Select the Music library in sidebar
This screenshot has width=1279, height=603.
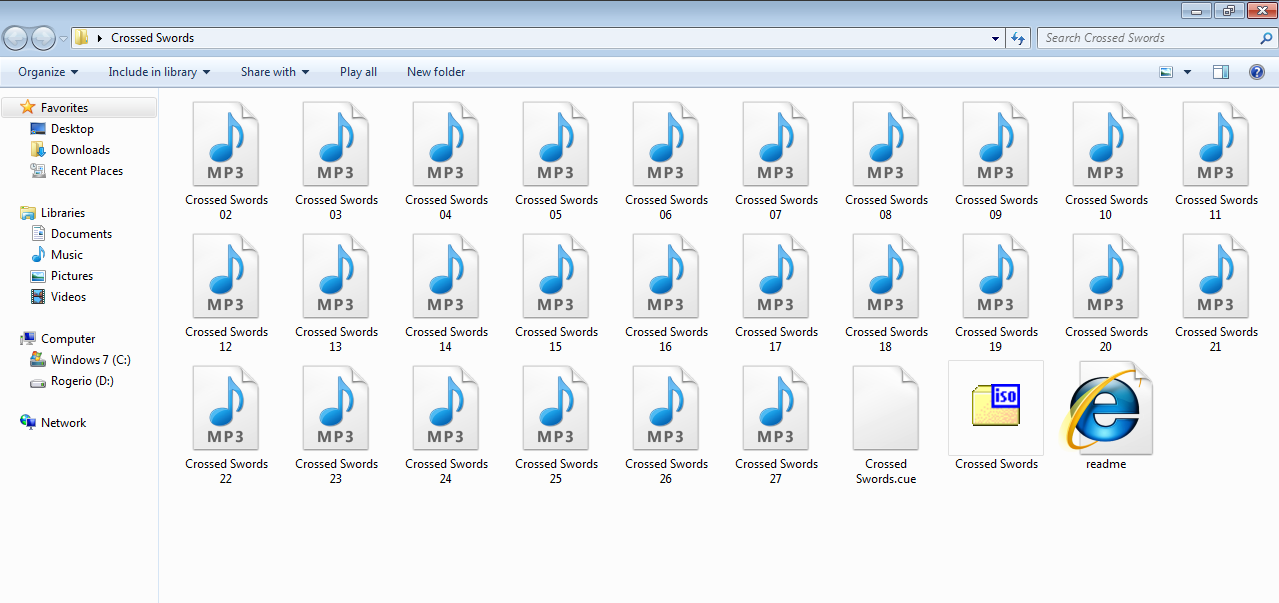[x=67, y=255]
